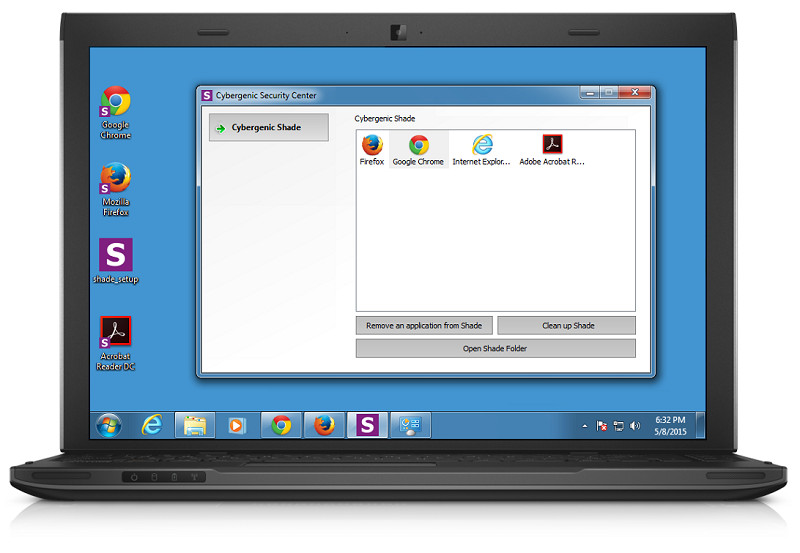The width and height of the screenshot is (800, 553).
Task: Minimize the Cybergenic Security Center window
Action: [x=589, y=92]
